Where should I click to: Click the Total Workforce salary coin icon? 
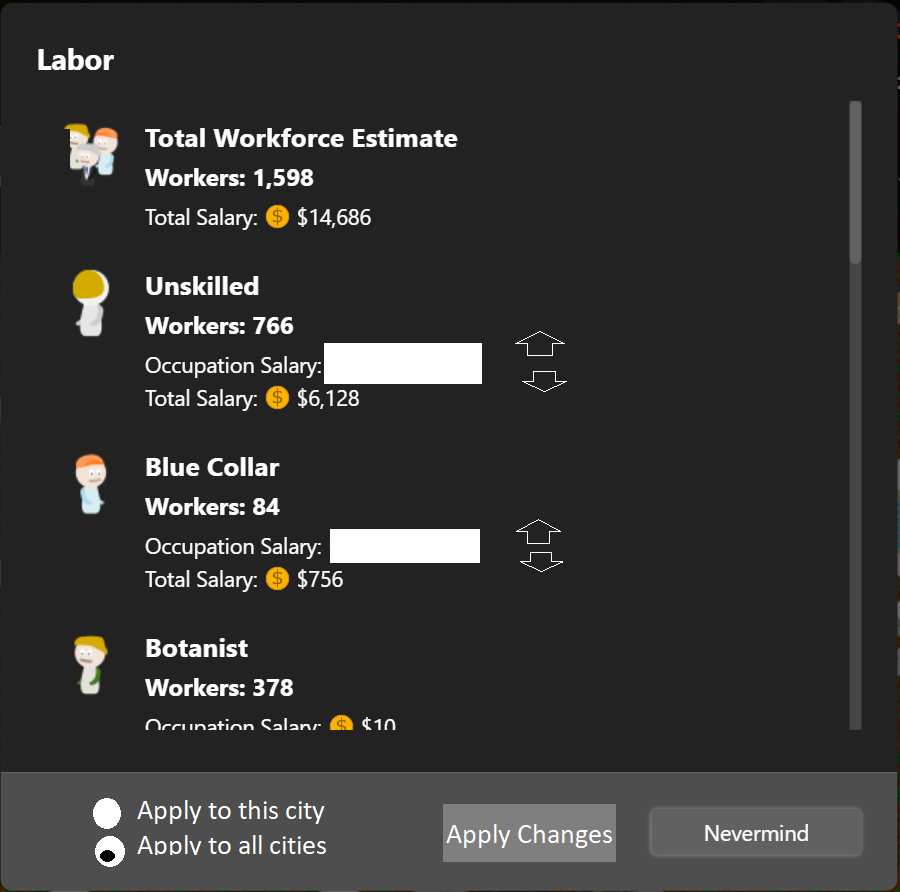(277, 217)
